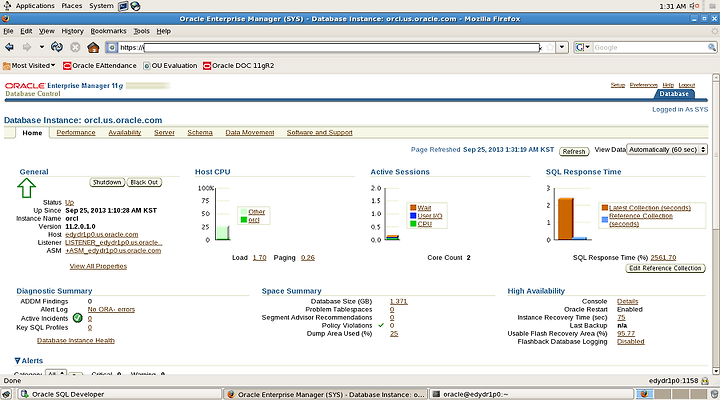The image size is (720, 400).
Task: Switch to the Performance tab
Action: coord(76,133)
